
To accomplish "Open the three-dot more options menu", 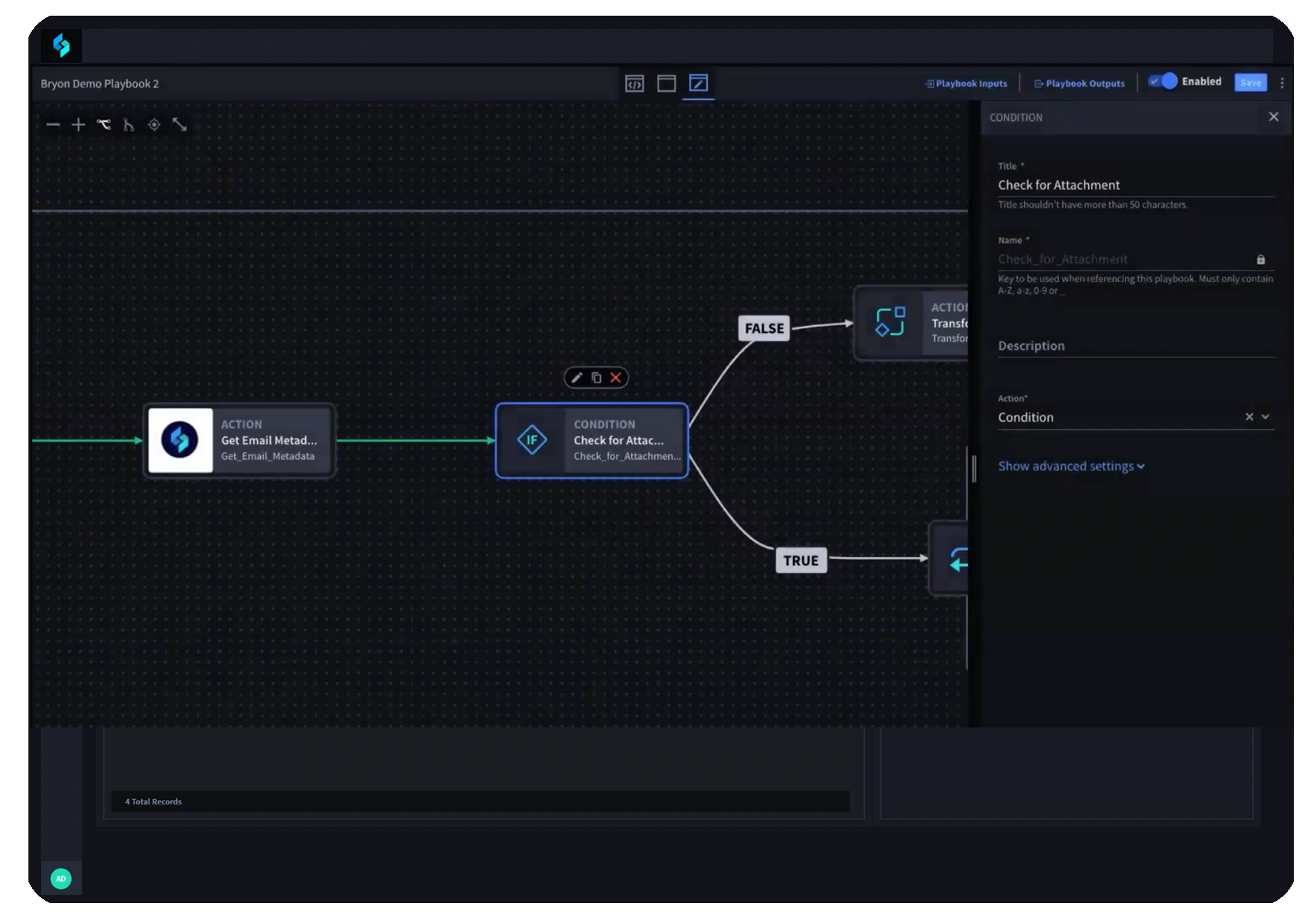I will tap(1282, 83).
